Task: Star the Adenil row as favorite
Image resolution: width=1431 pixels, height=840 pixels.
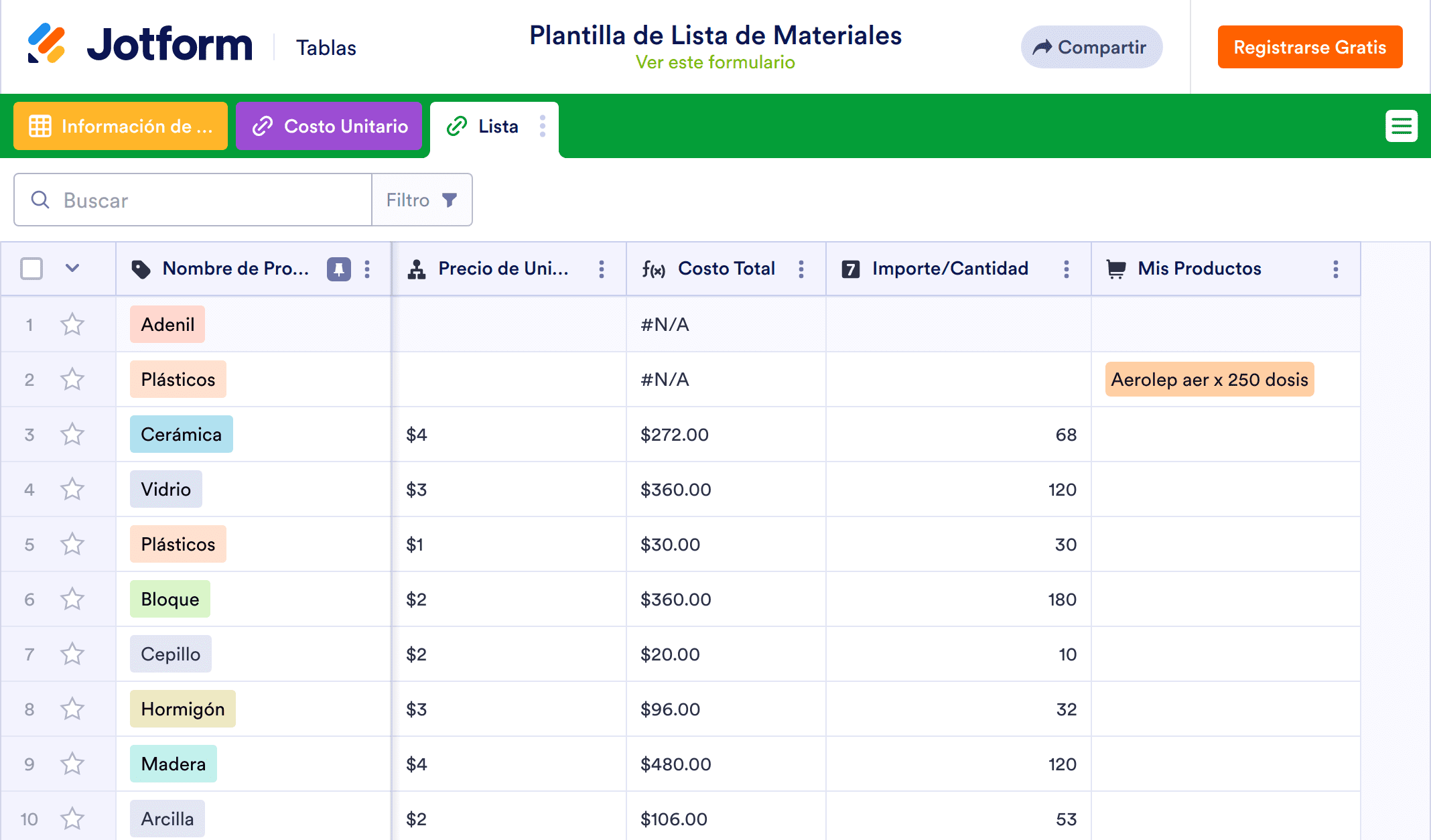Action: click(x=72, y=325)
